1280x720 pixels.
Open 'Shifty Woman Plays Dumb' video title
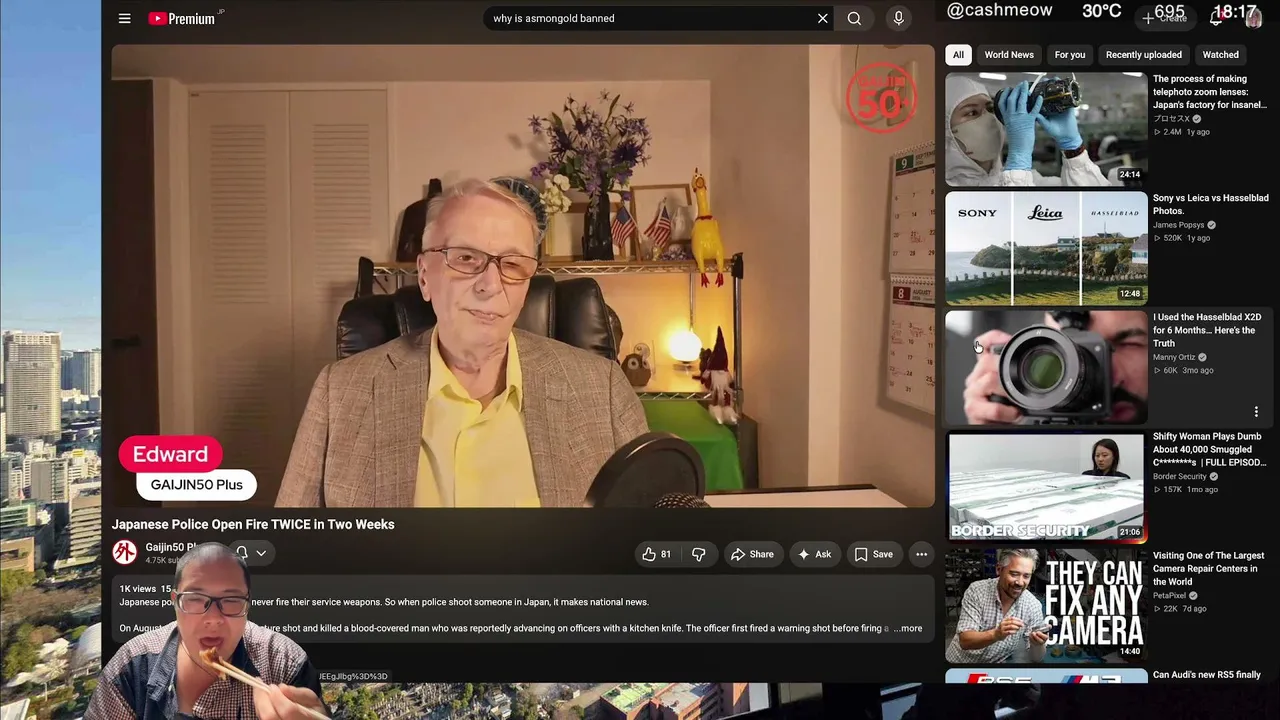(1209, 449)
